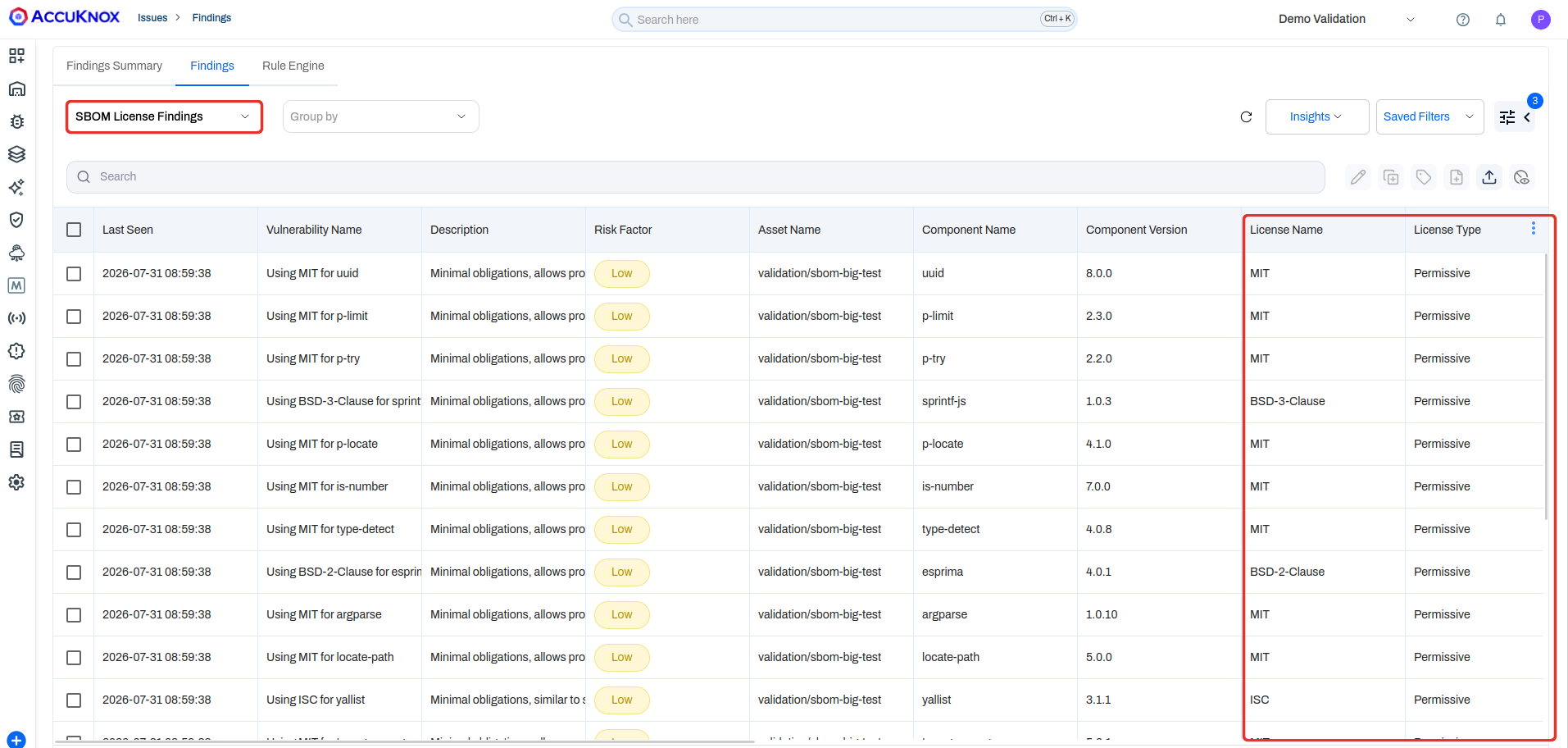Open the shield compliance icon in sidebar
This screenshot has height=748, width=1568.
16,220
